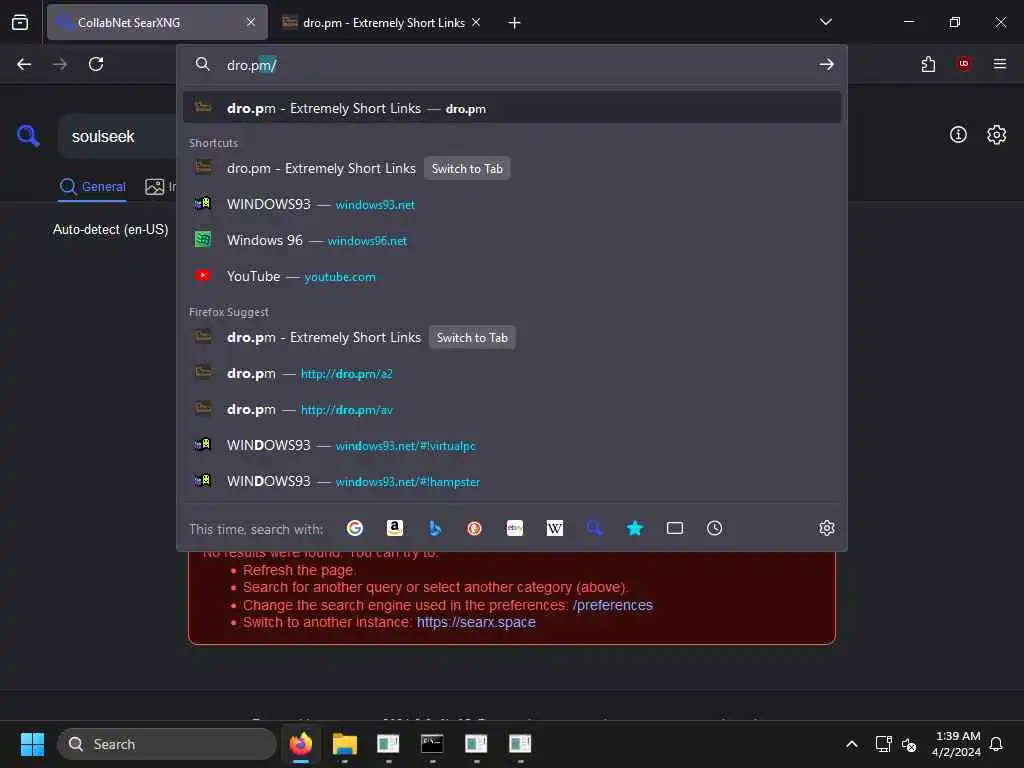This screenshot has height=768, width=1024.
Task: Choose Windows 96 shortcut suggestion
Action: point(511,240)
